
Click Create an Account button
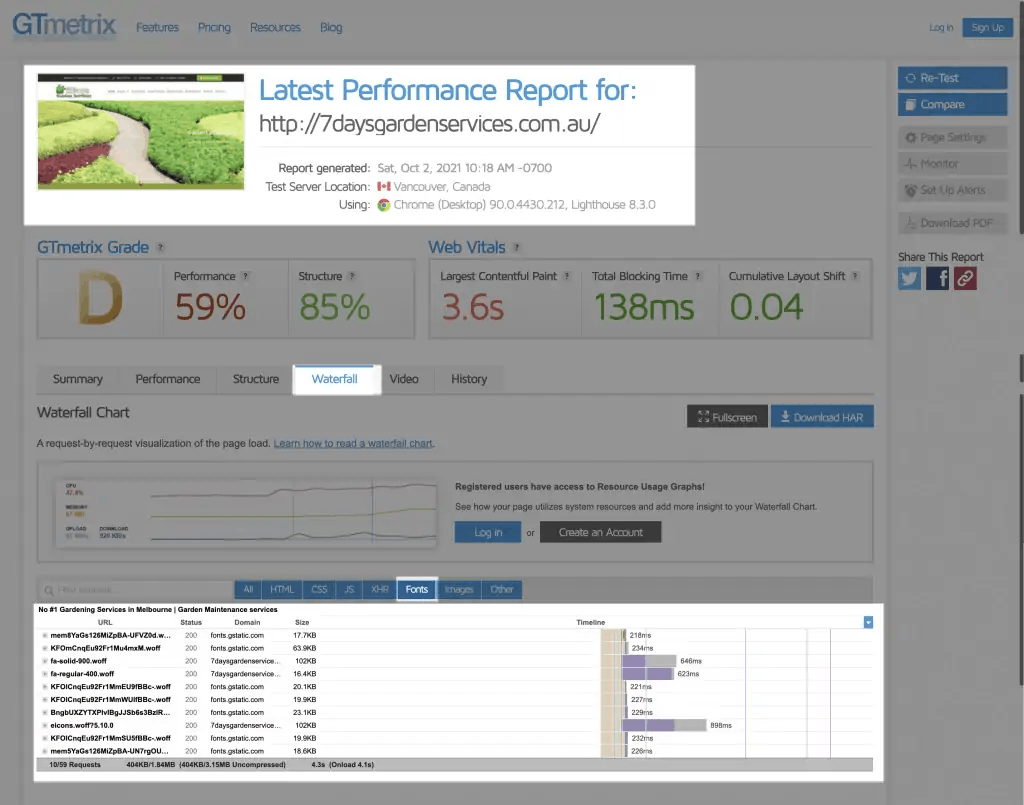(x=601, y=532)
